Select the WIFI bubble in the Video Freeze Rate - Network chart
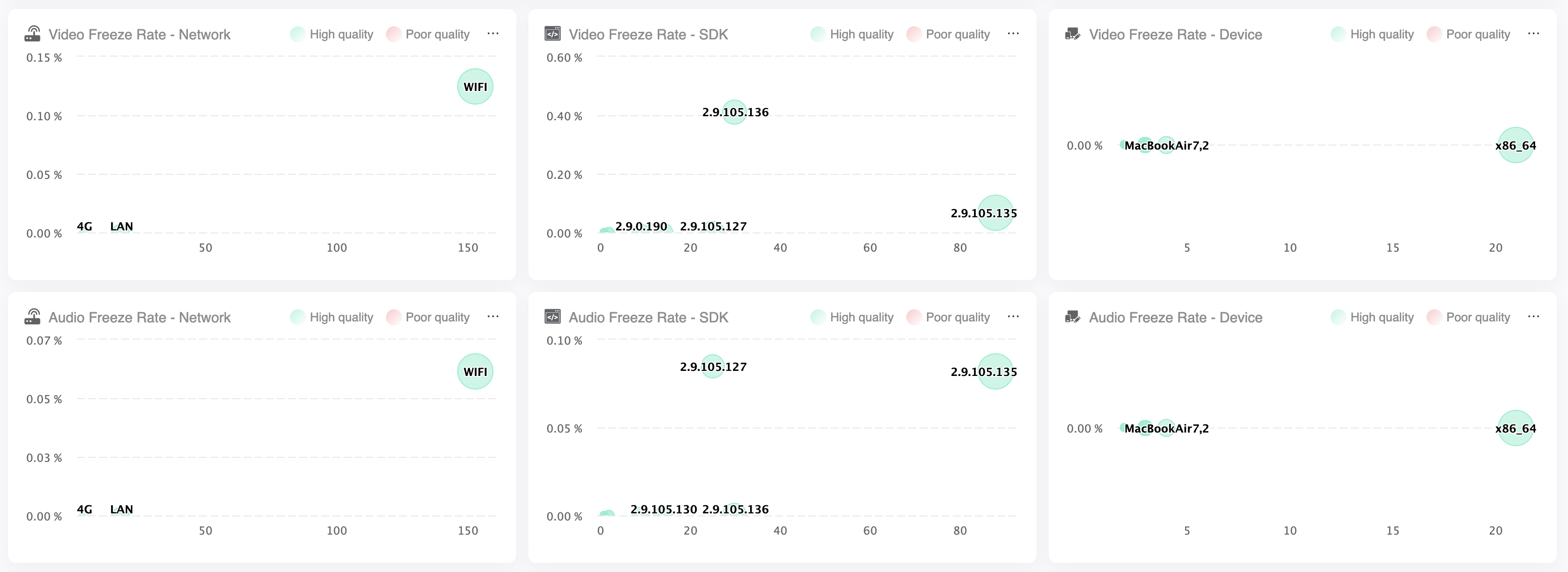Screen dimensions: 1568x572 (475, 86)
